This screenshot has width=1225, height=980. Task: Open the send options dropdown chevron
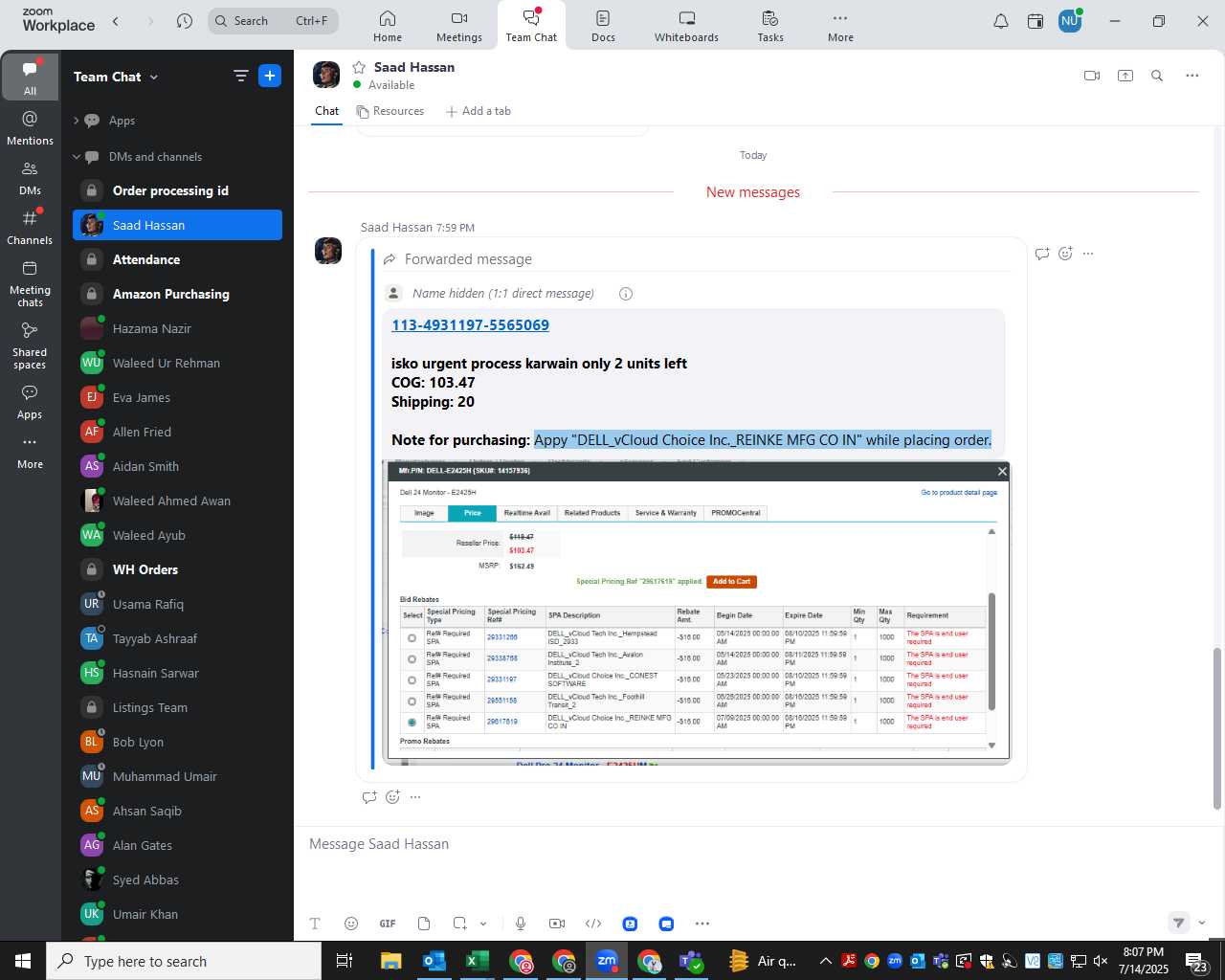[1202, 924]
